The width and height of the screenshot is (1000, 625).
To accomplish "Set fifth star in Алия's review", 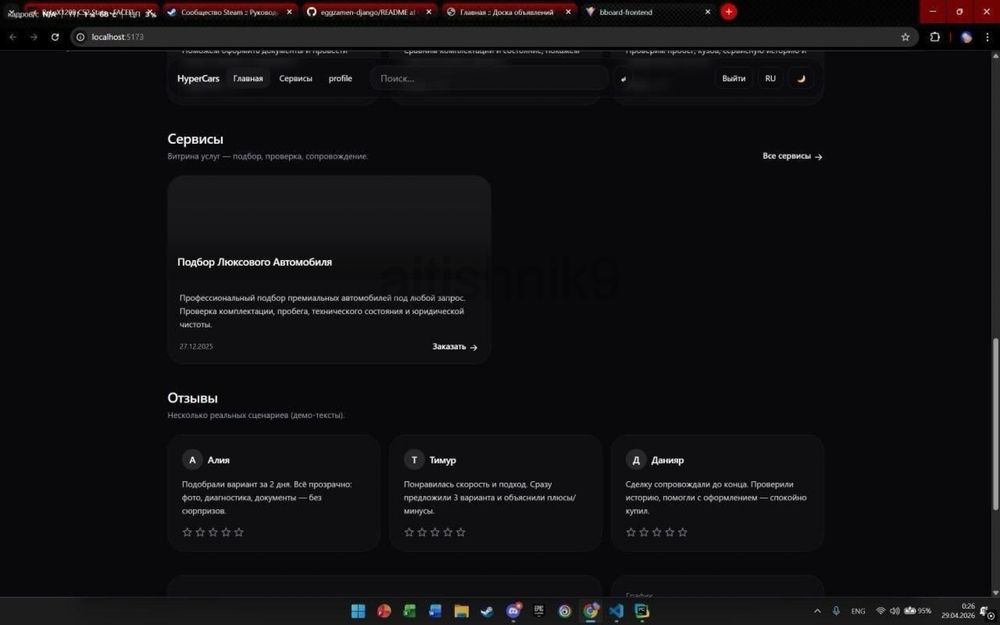I will tap(239, 532).
